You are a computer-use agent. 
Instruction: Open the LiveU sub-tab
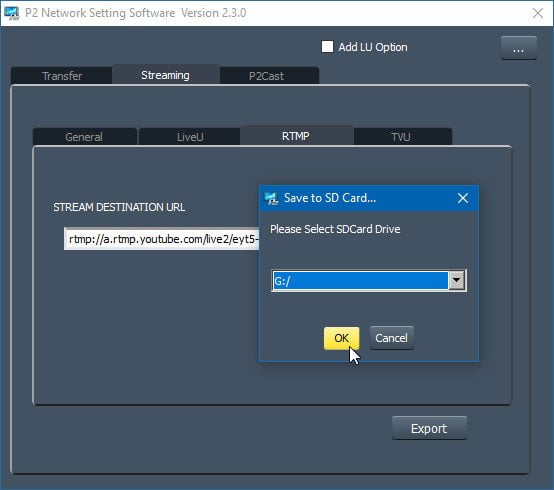190,137
